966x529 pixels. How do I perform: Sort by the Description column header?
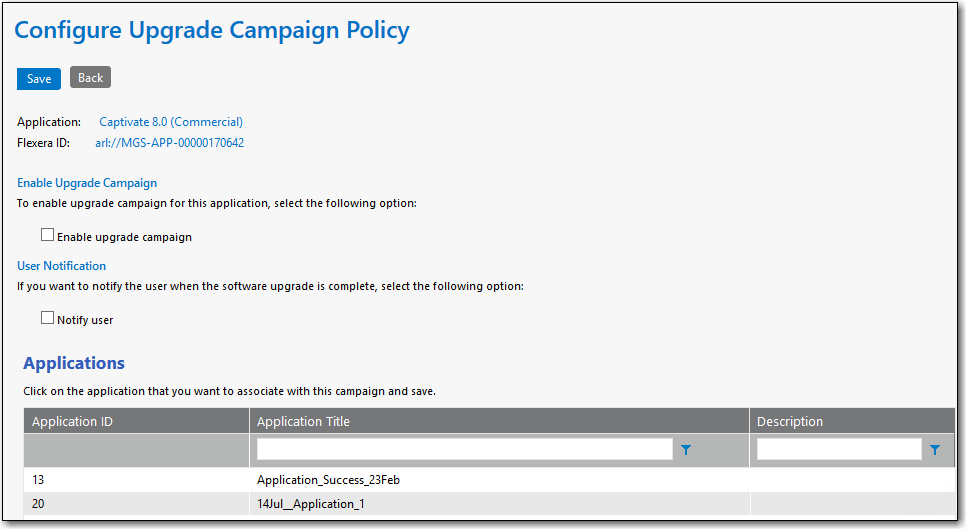[790, 421]
